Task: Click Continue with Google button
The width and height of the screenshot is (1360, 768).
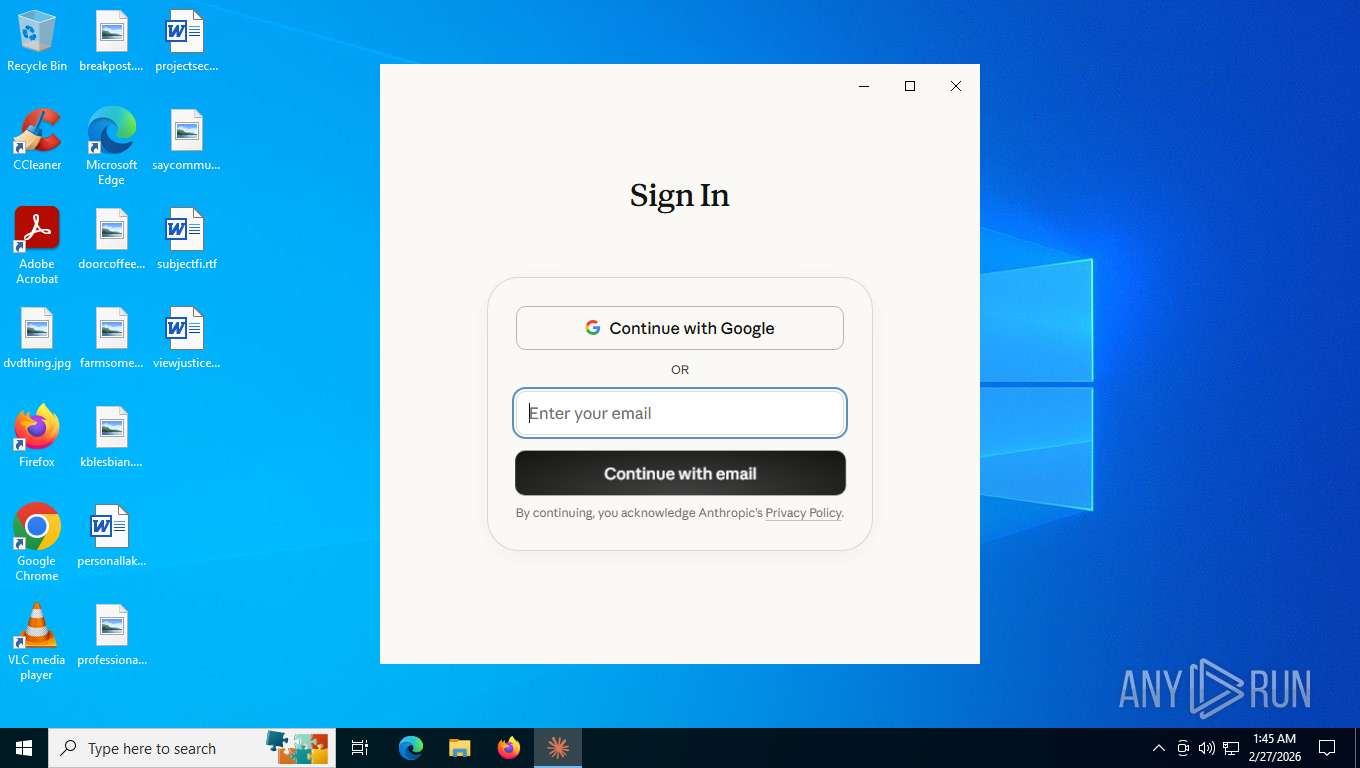Action: (x=680, y=328)
